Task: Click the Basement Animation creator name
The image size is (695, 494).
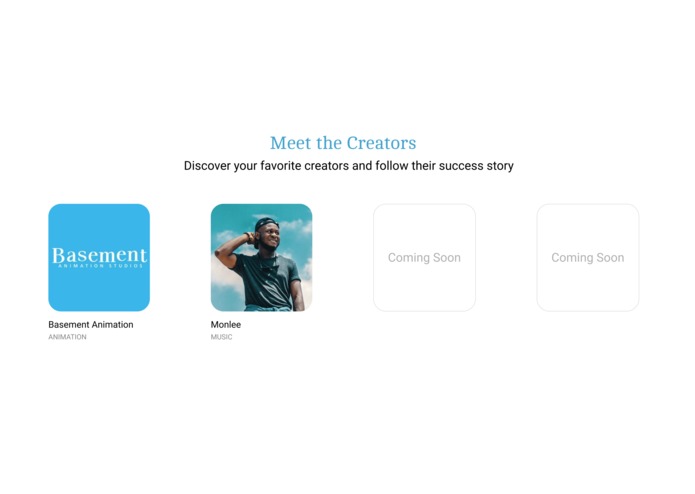Action: point(91,324)
